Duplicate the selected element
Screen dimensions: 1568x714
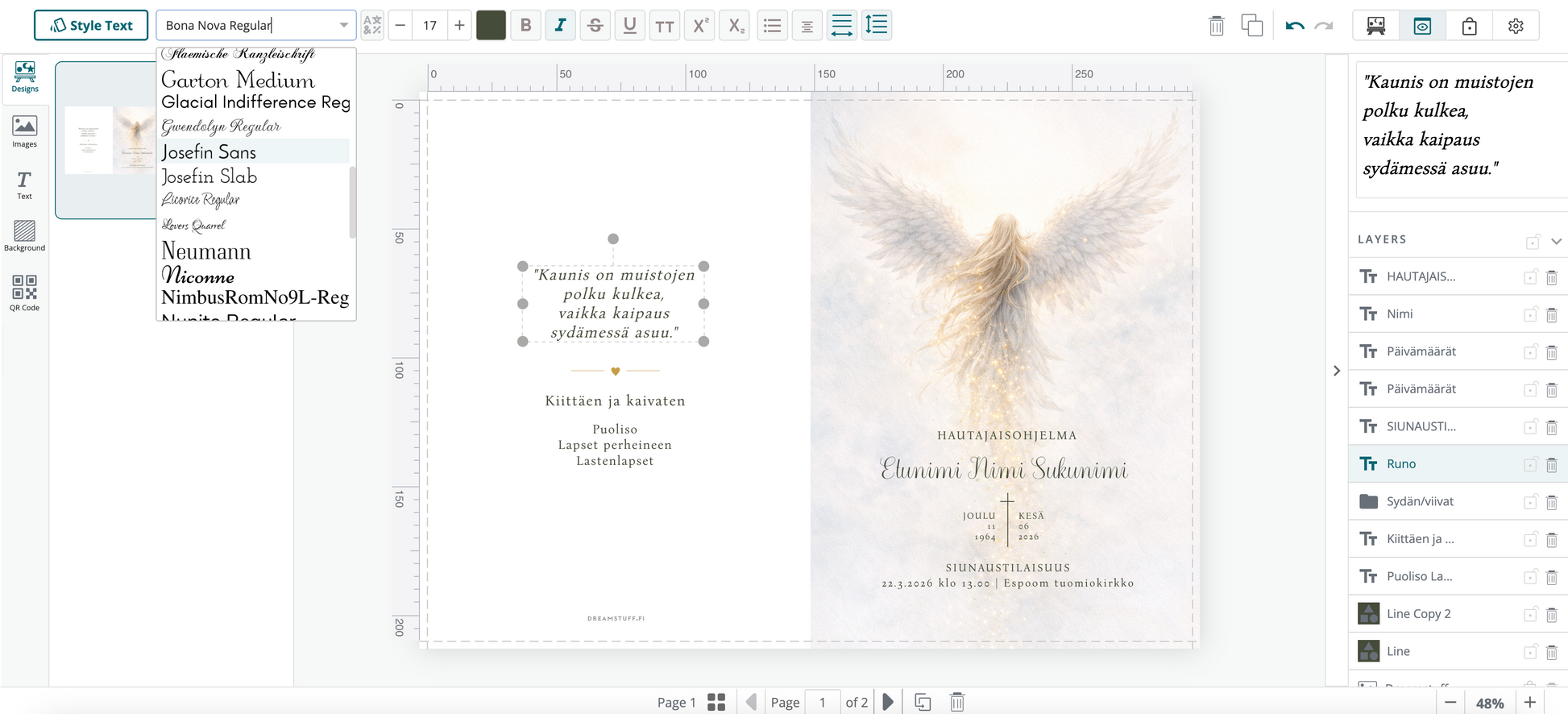point(1252,26)
